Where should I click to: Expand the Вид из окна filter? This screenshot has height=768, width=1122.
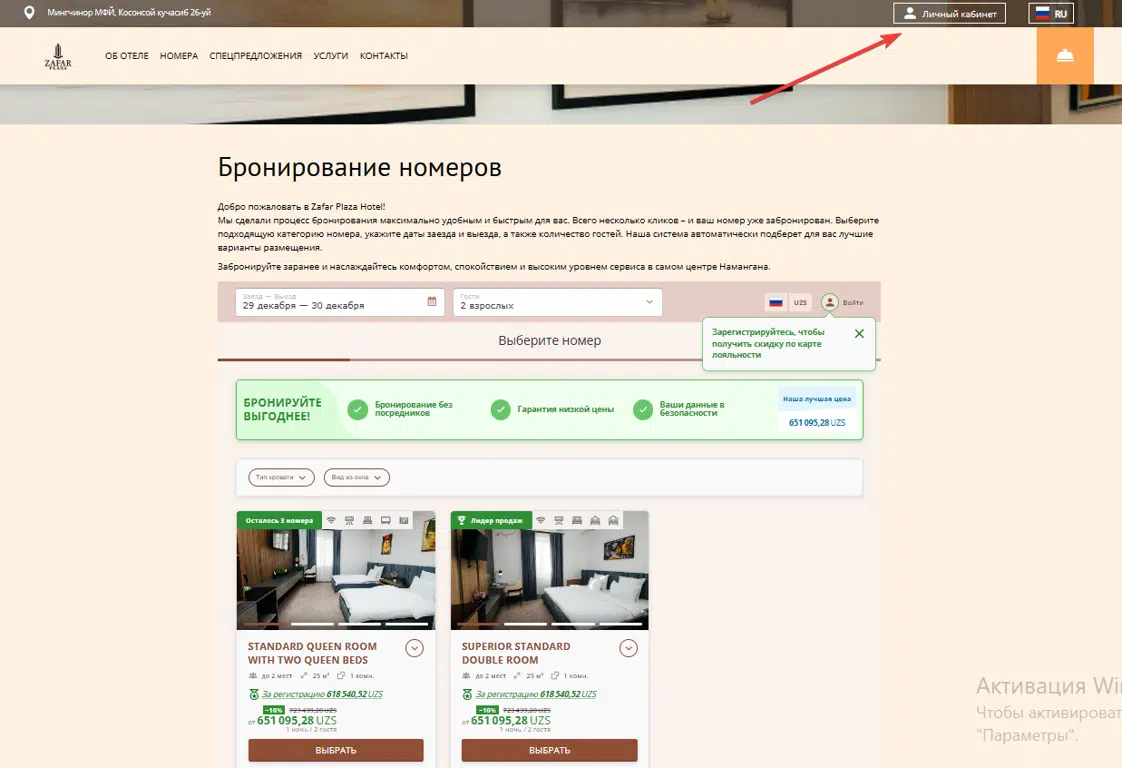pos(356,478)
